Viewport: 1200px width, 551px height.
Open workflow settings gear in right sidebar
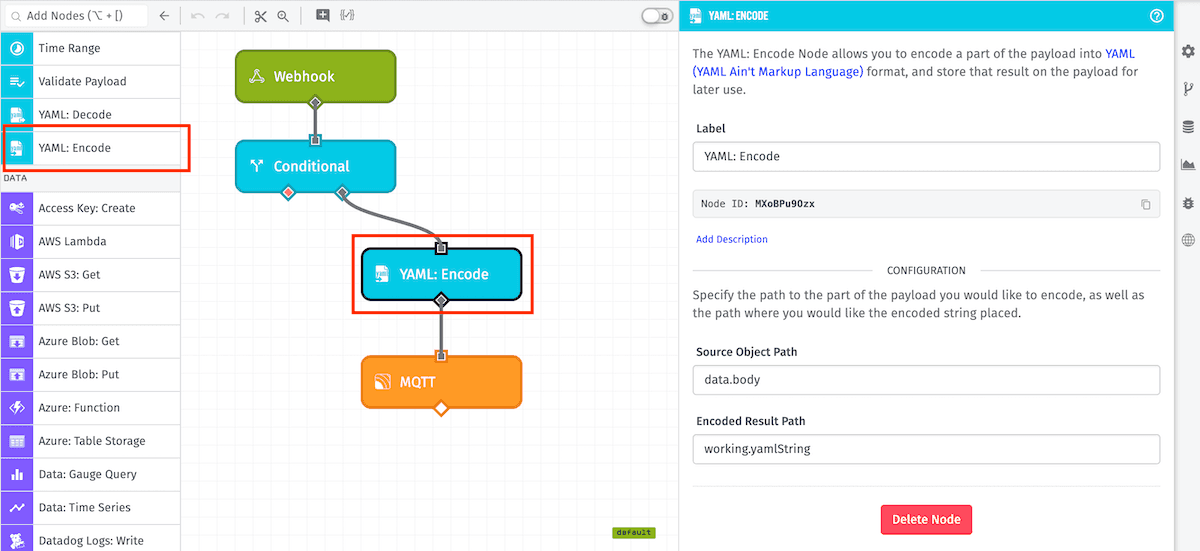click(1188, 51)
